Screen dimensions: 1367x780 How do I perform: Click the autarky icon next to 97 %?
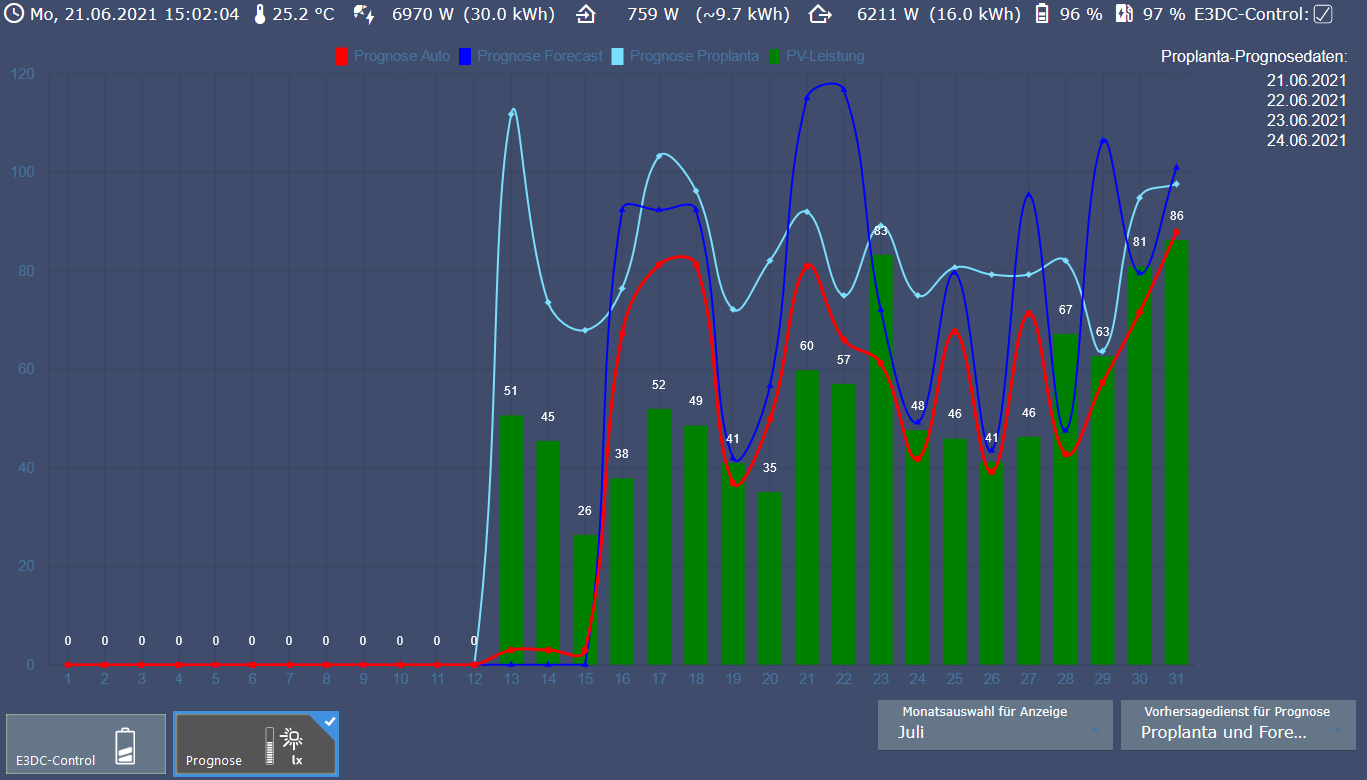[1124, 14]
